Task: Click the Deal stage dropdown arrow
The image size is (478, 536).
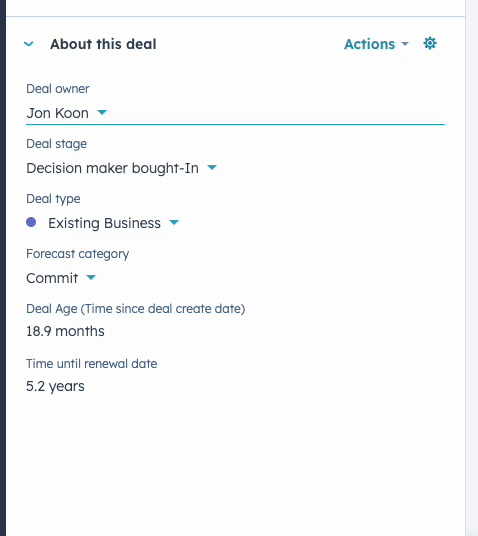Action: point(212,167)
